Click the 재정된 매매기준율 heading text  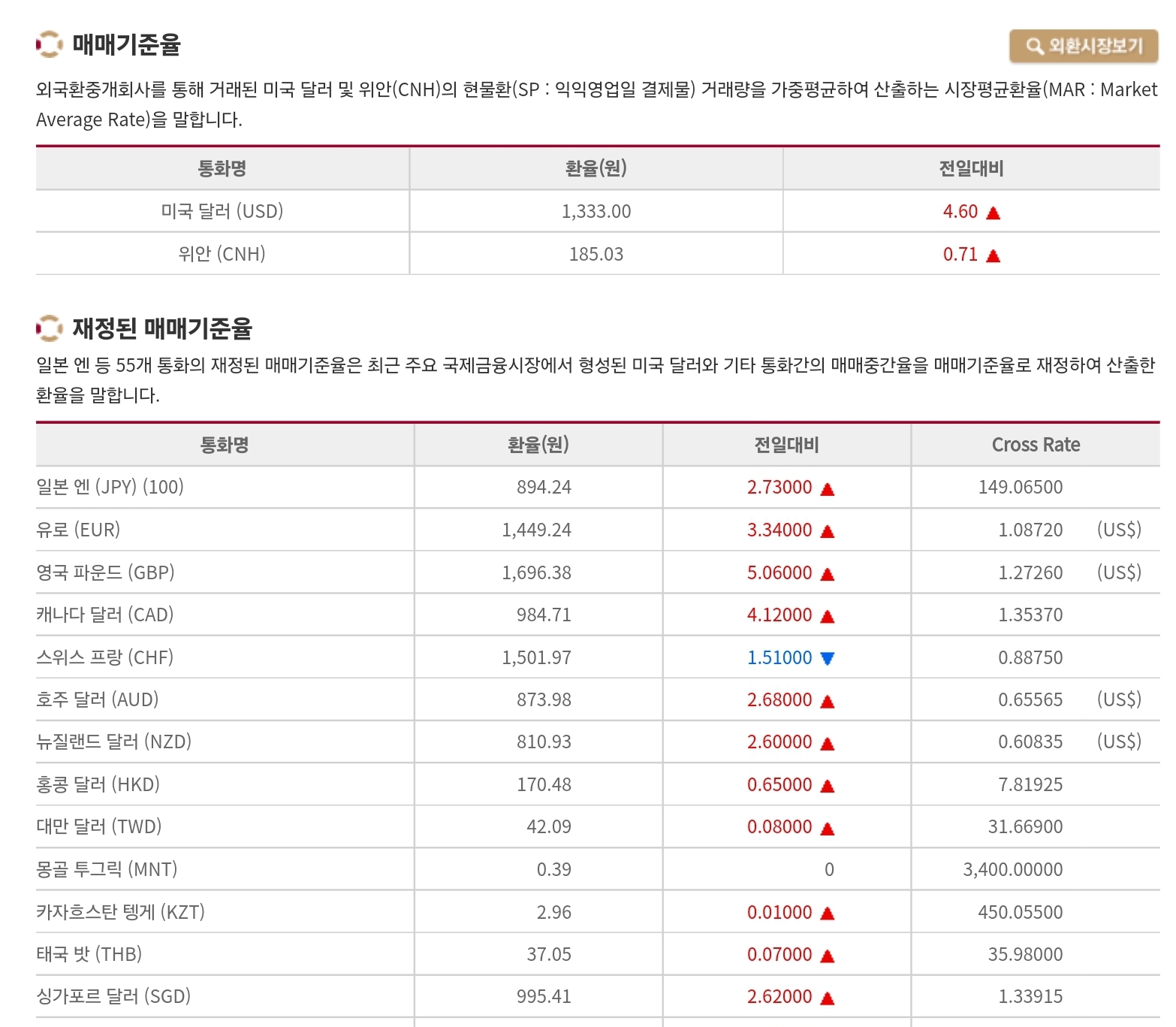tap(162, 328)
